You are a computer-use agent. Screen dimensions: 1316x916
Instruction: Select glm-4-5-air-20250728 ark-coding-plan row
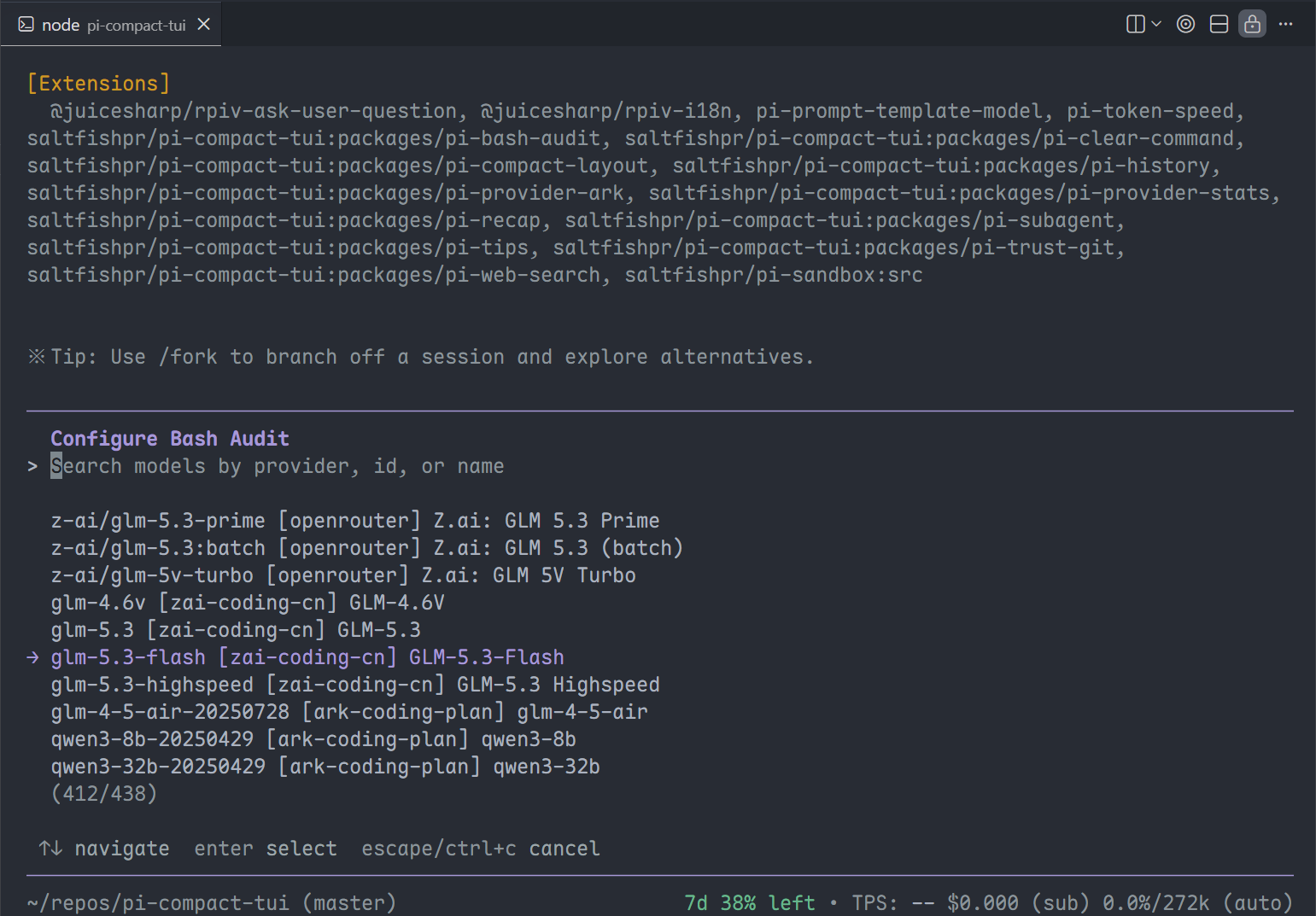[349, 712]
